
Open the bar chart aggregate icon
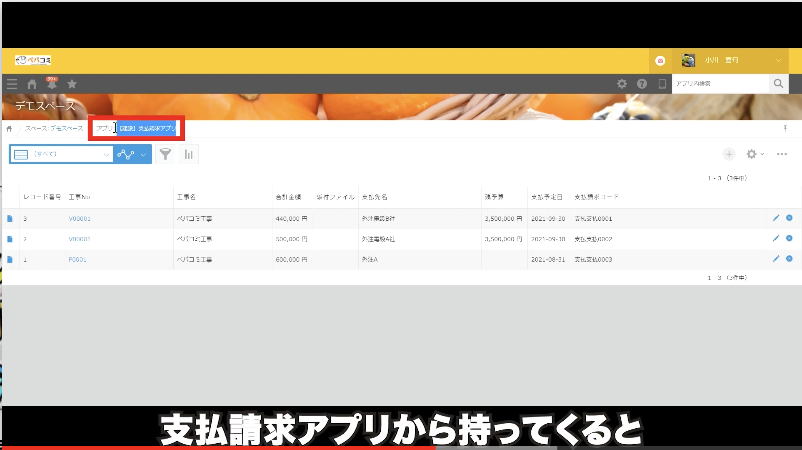[188, 154]
